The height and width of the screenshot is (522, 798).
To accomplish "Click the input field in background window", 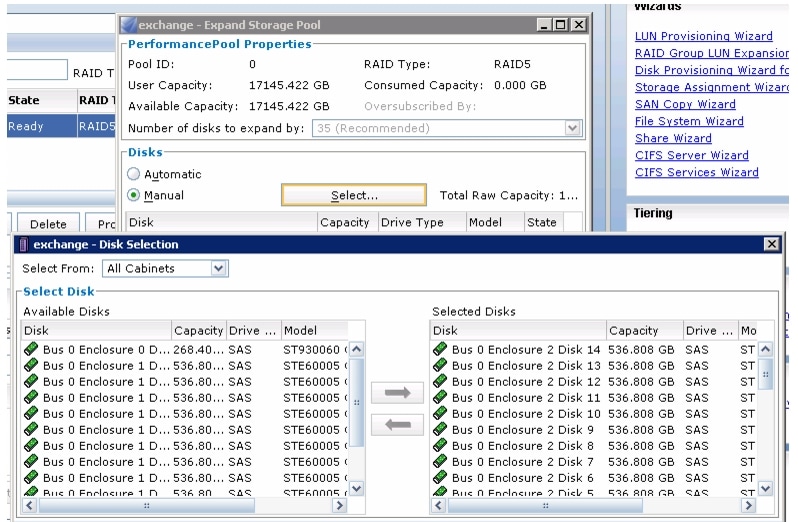I will [x=37, y=69].
